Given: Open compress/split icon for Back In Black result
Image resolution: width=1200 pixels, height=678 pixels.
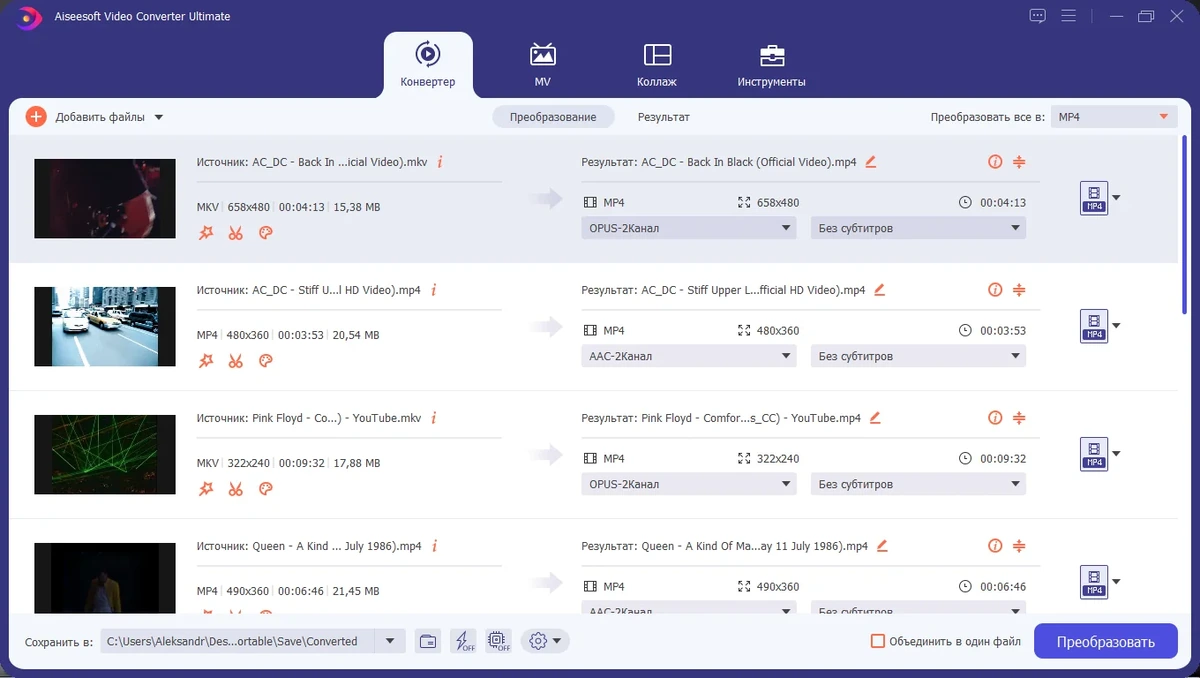Looking at the screenshot, I should 1019,161.
